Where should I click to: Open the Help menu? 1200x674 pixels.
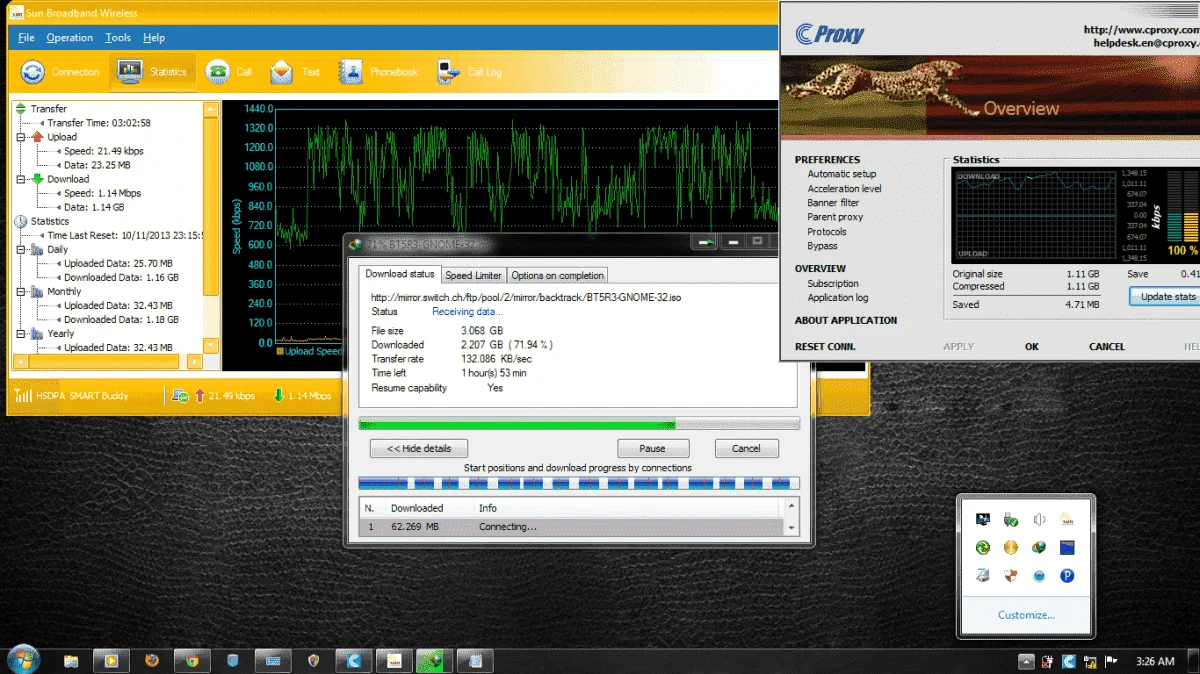154,38
